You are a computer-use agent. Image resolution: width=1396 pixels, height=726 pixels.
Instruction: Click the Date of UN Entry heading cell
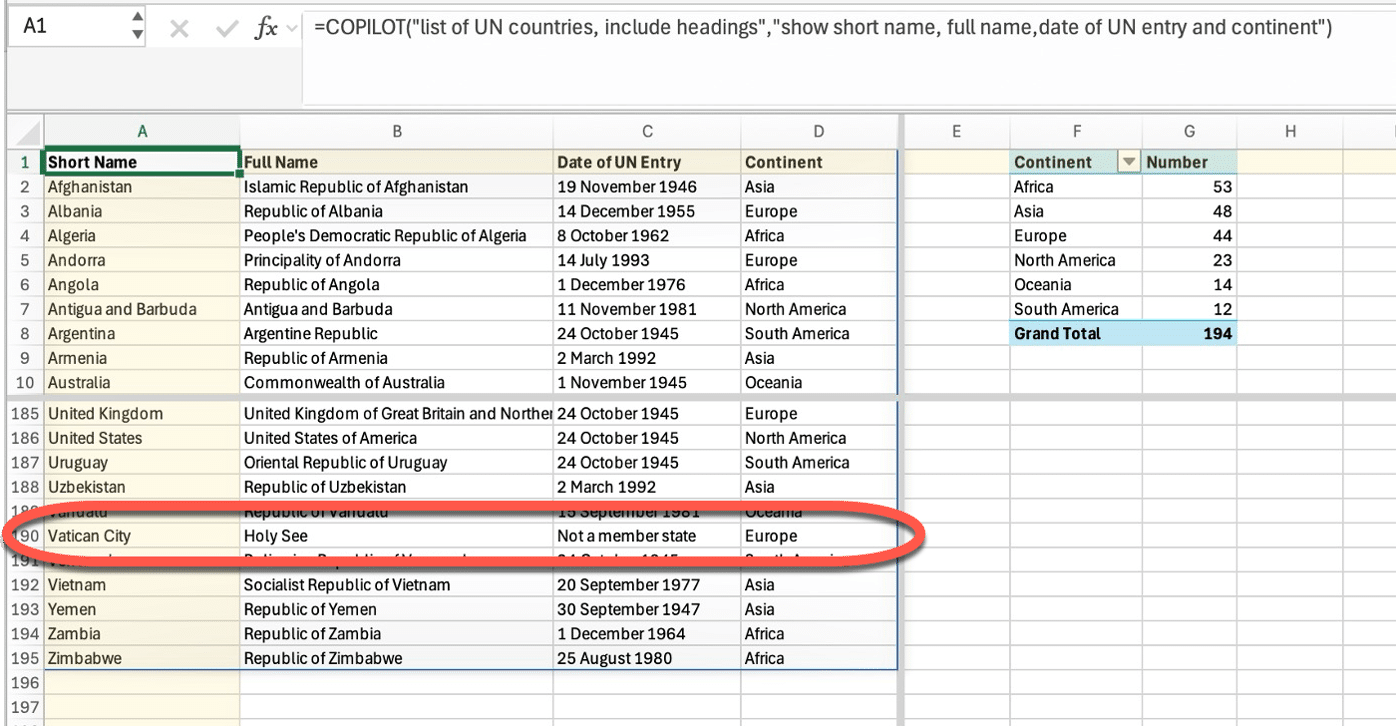pyautogui.click(x=646, y=162)
